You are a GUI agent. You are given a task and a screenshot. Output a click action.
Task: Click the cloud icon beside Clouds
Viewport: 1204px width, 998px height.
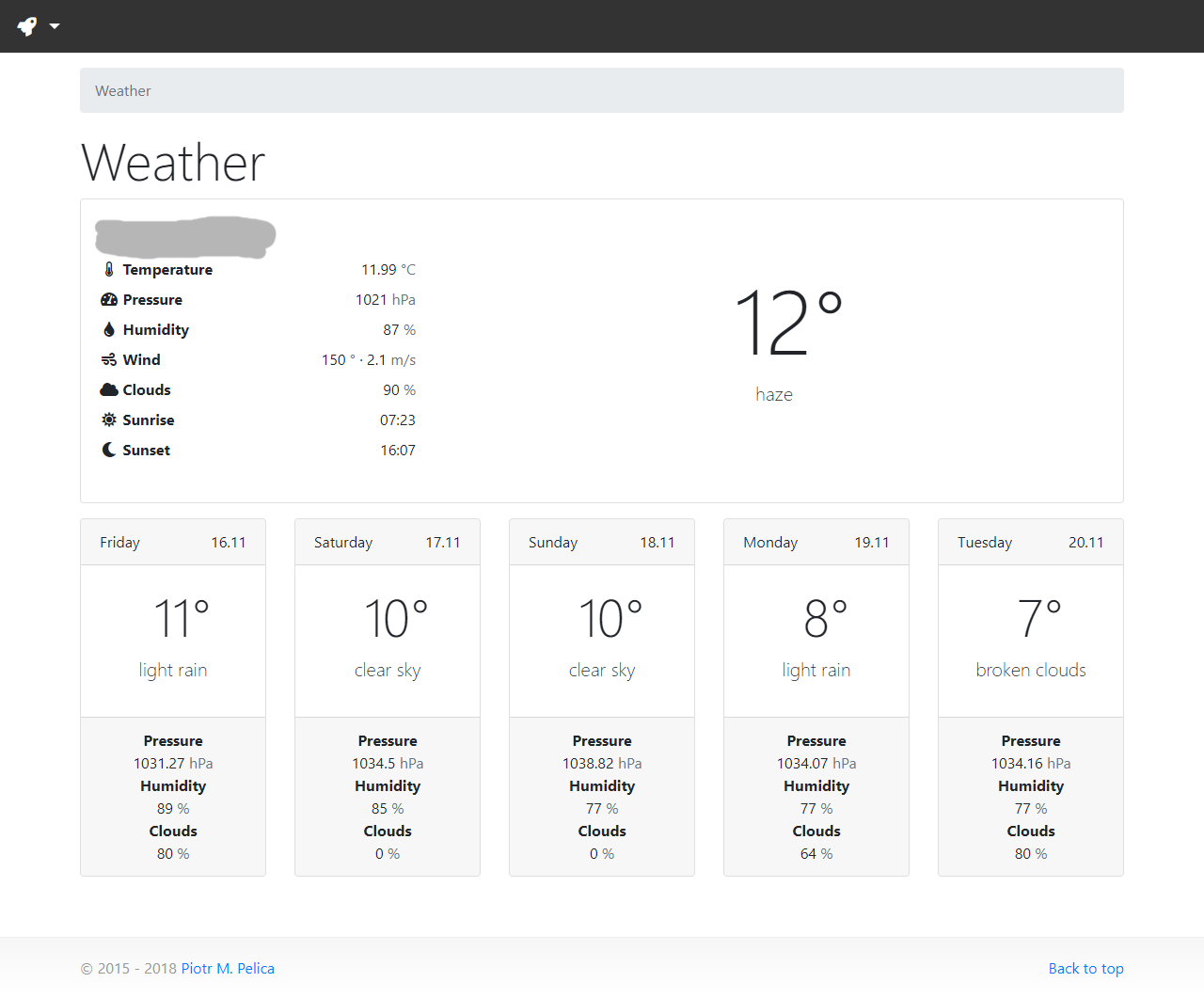pyautogui.click(x=109, y=390)
